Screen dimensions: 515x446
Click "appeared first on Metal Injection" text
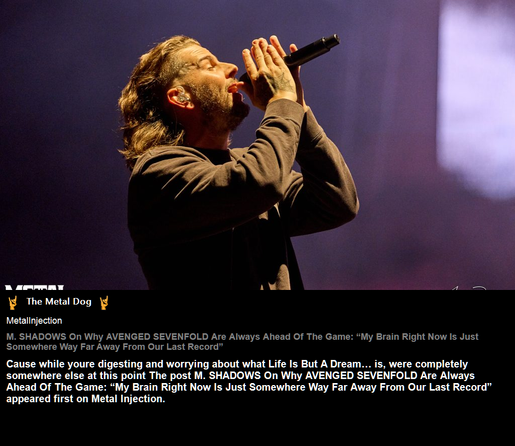(85, 399)
